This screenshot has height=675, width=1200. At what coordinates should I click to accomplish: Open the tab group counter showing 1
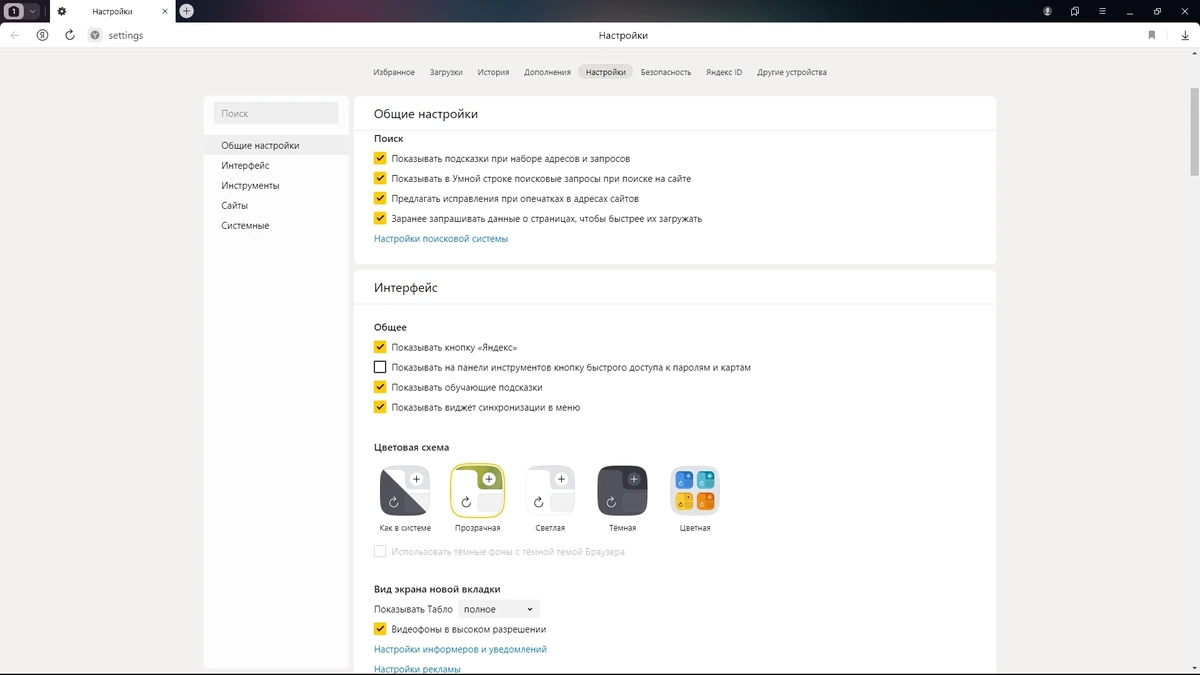tap(15, 11)
